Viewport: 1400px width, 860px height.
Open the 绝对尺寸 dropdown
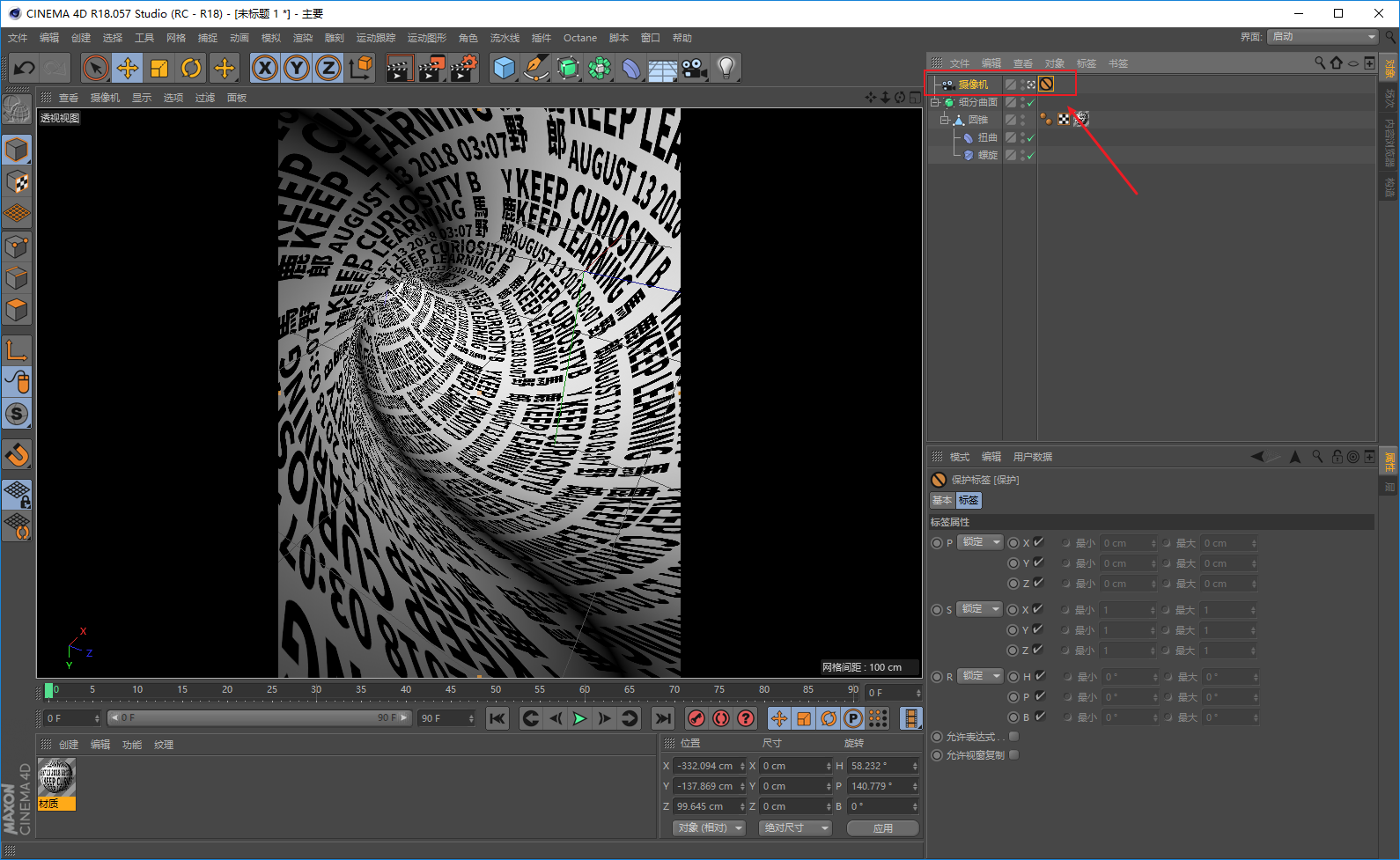tap(795, 828)
